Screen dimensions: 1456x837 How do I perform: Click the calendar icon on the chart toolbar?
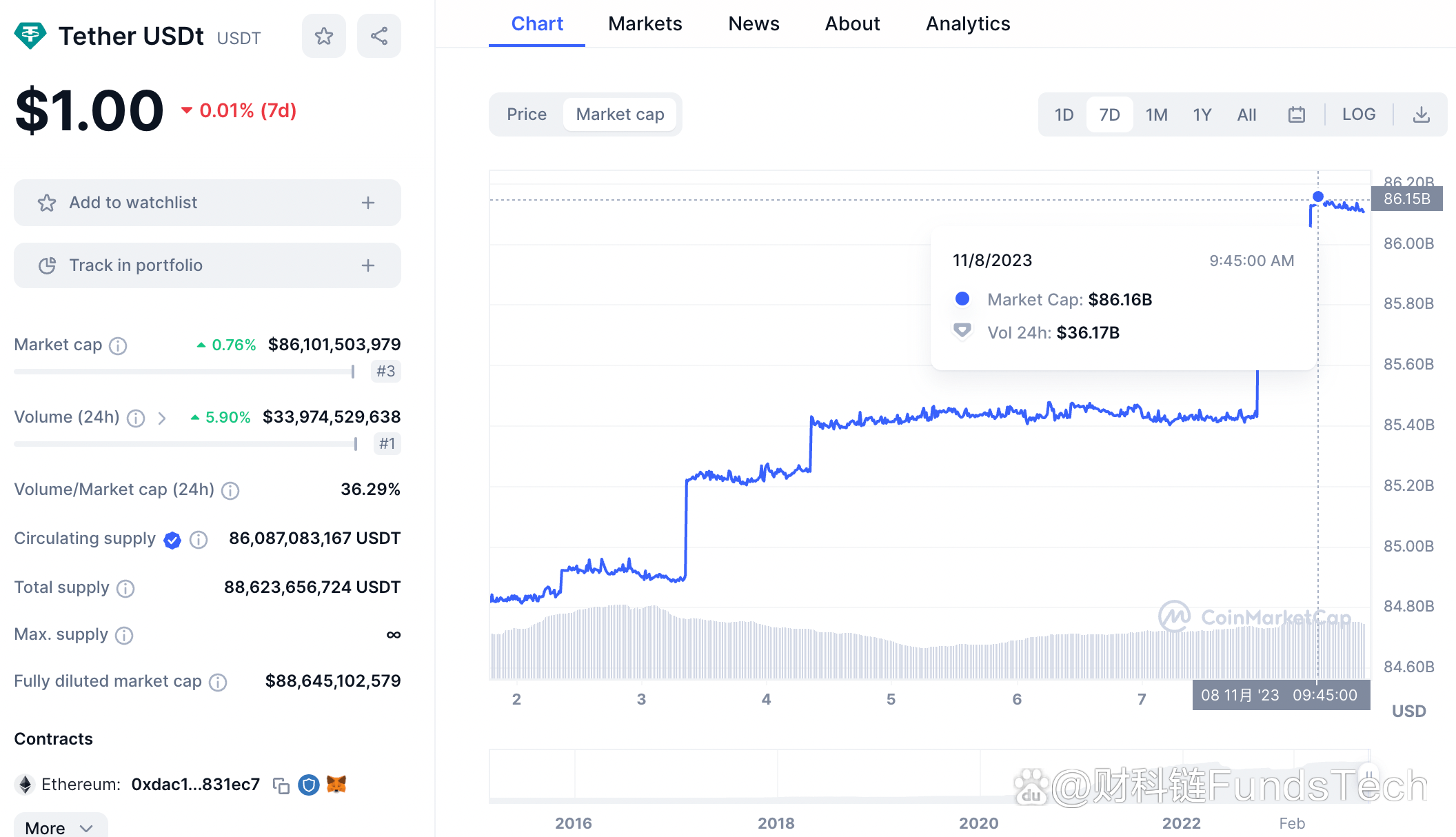[x=1296, y=113]
